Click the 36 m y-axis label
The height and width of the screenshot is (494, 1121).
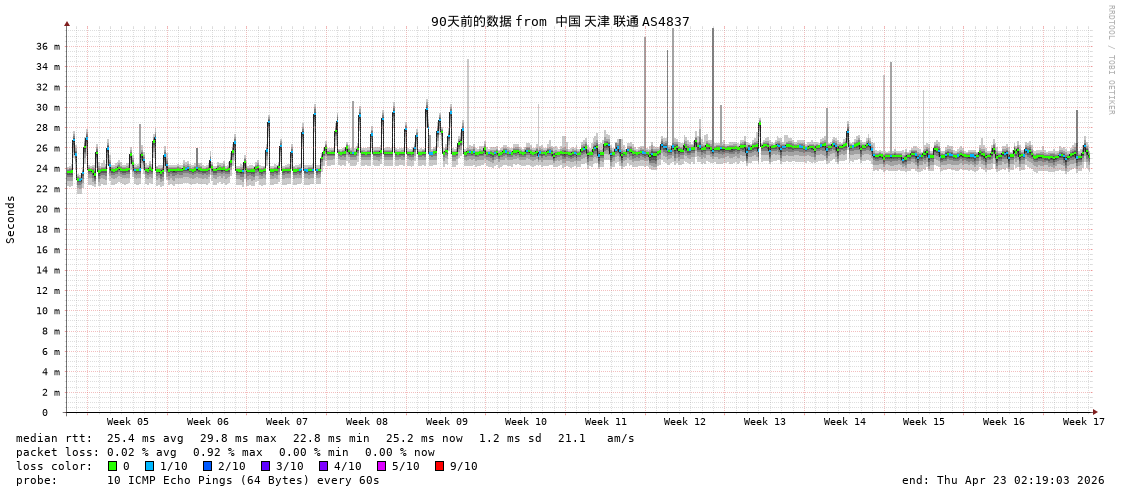point(48,46)
